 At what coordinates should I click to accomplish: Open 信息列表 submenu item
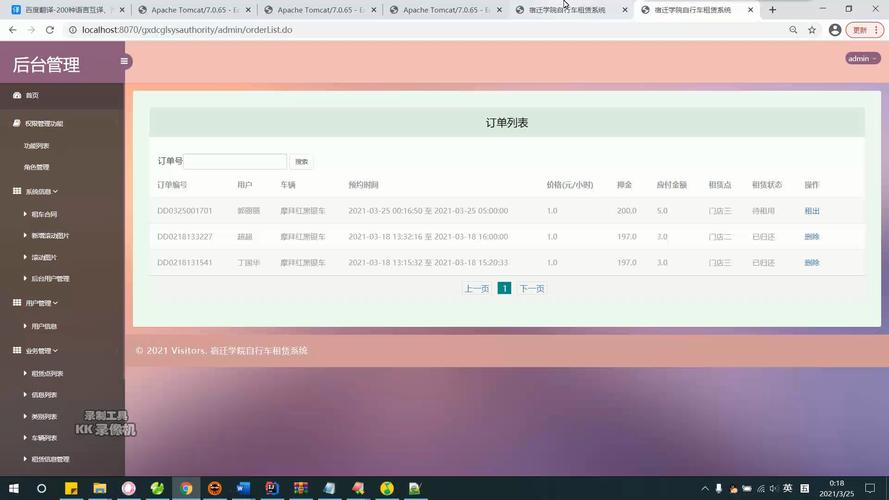pos(44,395)
